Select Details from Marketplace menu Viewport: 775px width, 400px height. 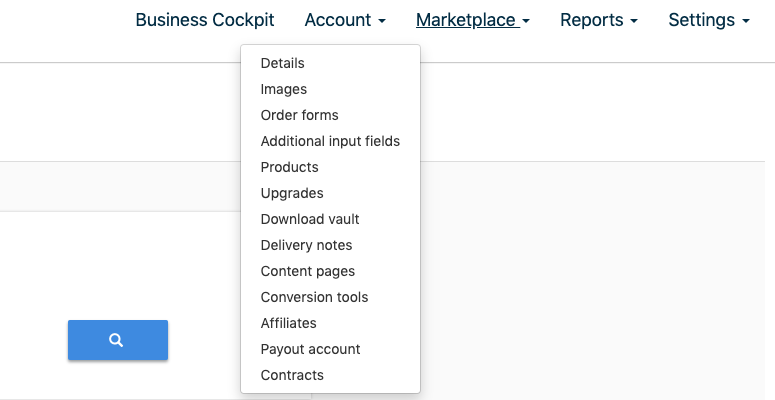(x=282, y=63)
